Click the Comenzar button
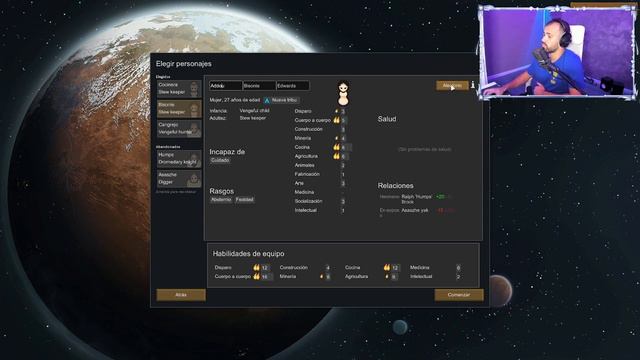The height and width of the screenshot is (360, 640). click(459, 295)
